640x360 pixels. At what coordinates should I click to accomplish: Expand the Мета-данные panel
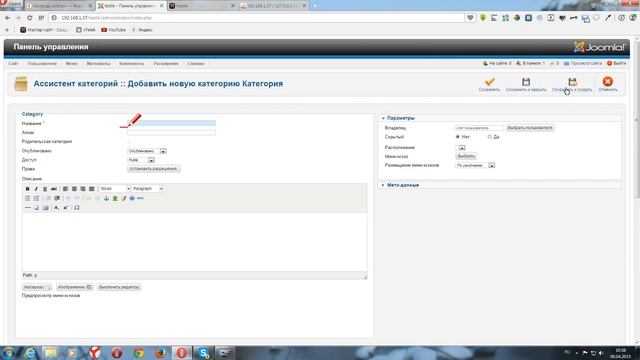pyautogui.click(x=403, y=185)
